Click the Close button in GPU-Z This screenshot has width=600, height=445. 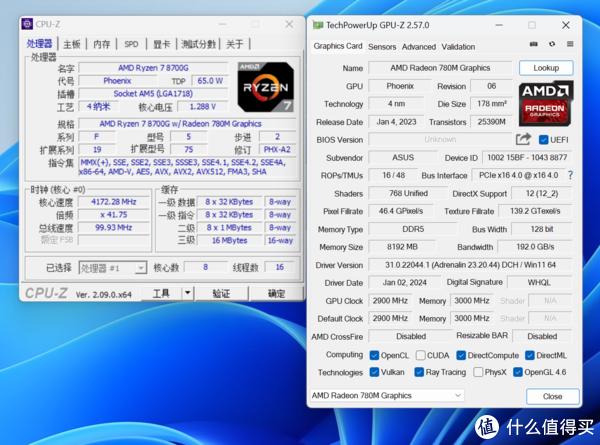553,396
